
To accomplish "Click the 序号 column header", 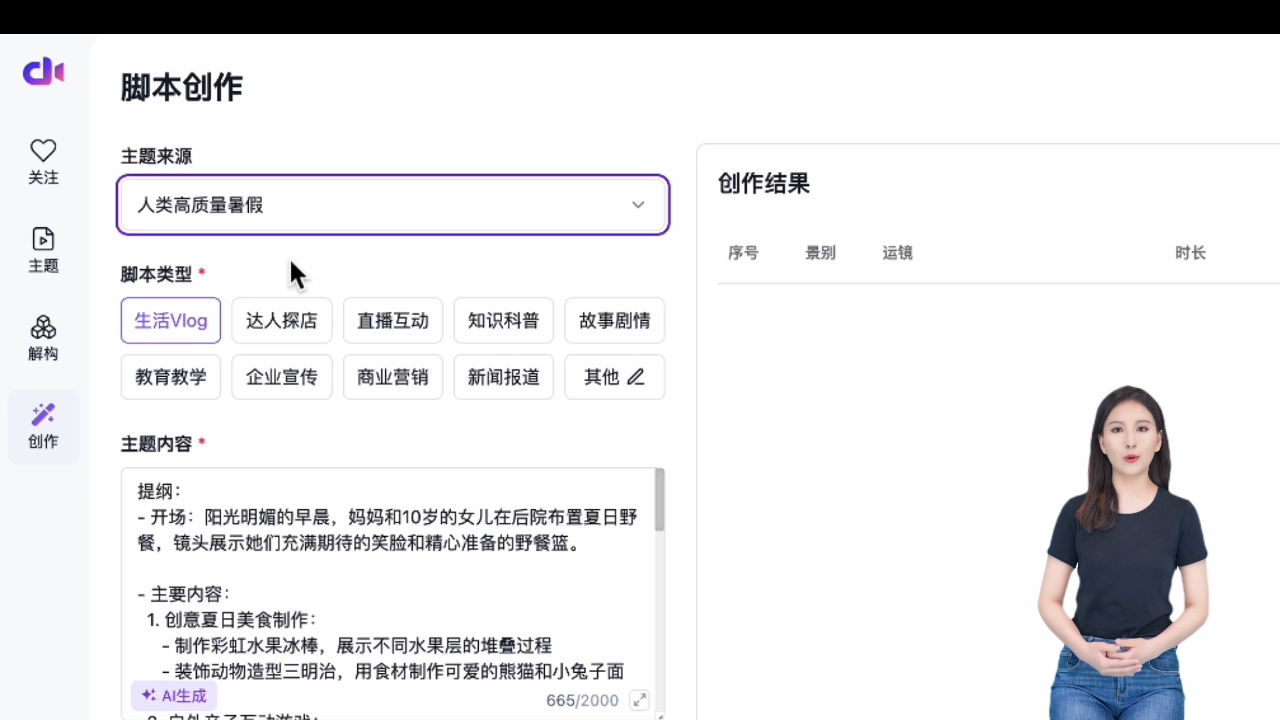I will point(743,253).
